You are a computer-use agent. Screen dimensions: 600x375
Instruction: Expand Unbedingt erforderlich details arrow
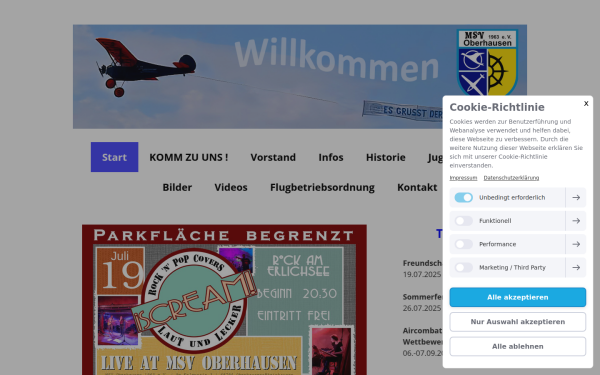click(x=576, y=197)
